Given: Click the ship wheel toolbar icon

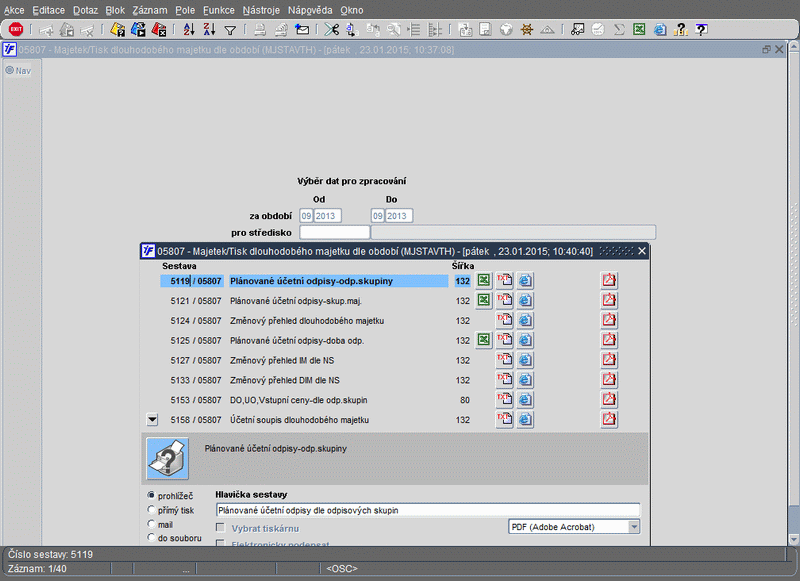Looking at the screenshot, I should 527,30.
